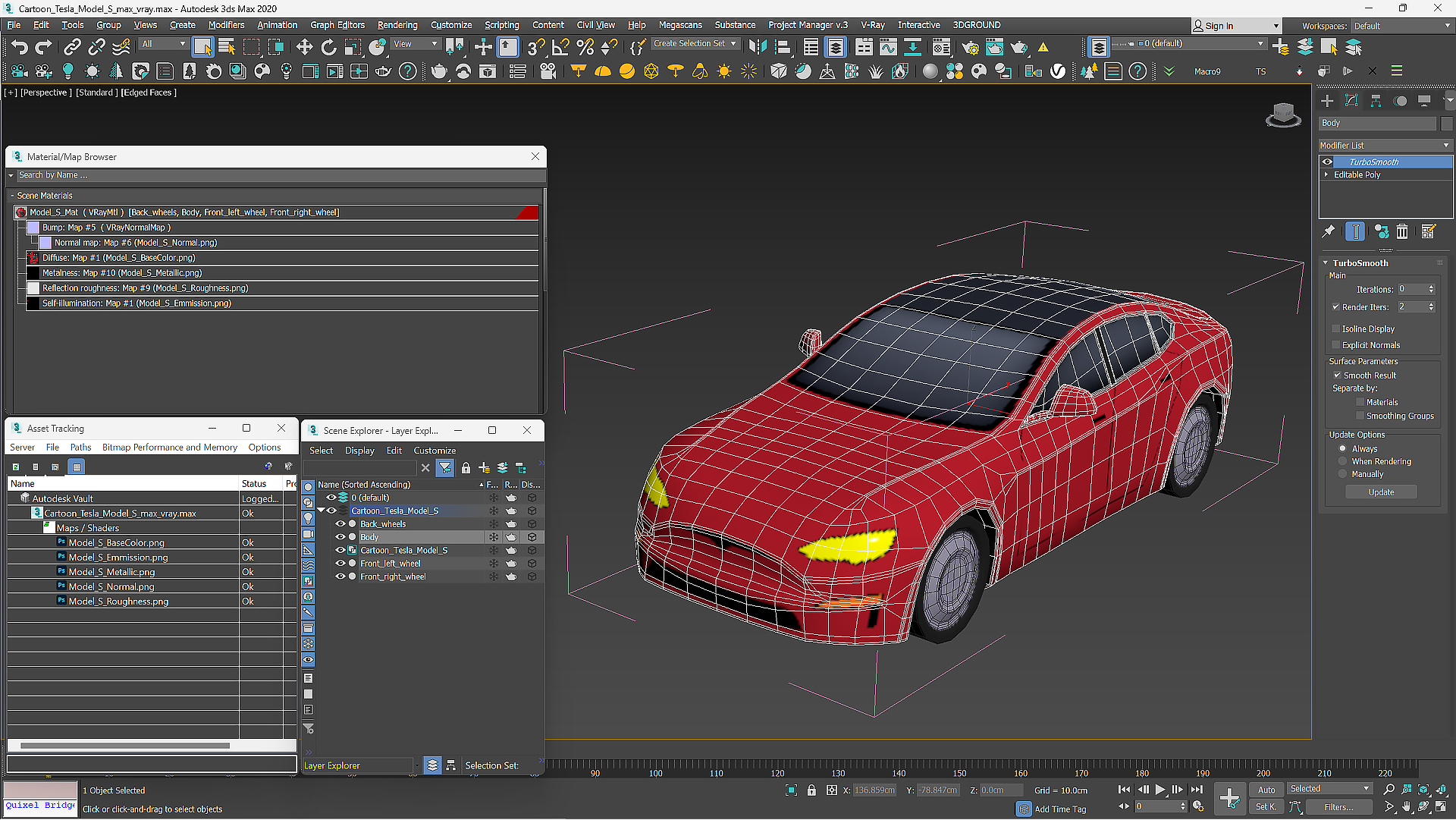The height and width of the screenshot is (820, 1456).
Task: Click the Zoom Extents navigation icon
Action: pyautogui.click(x=1423, y=790)
